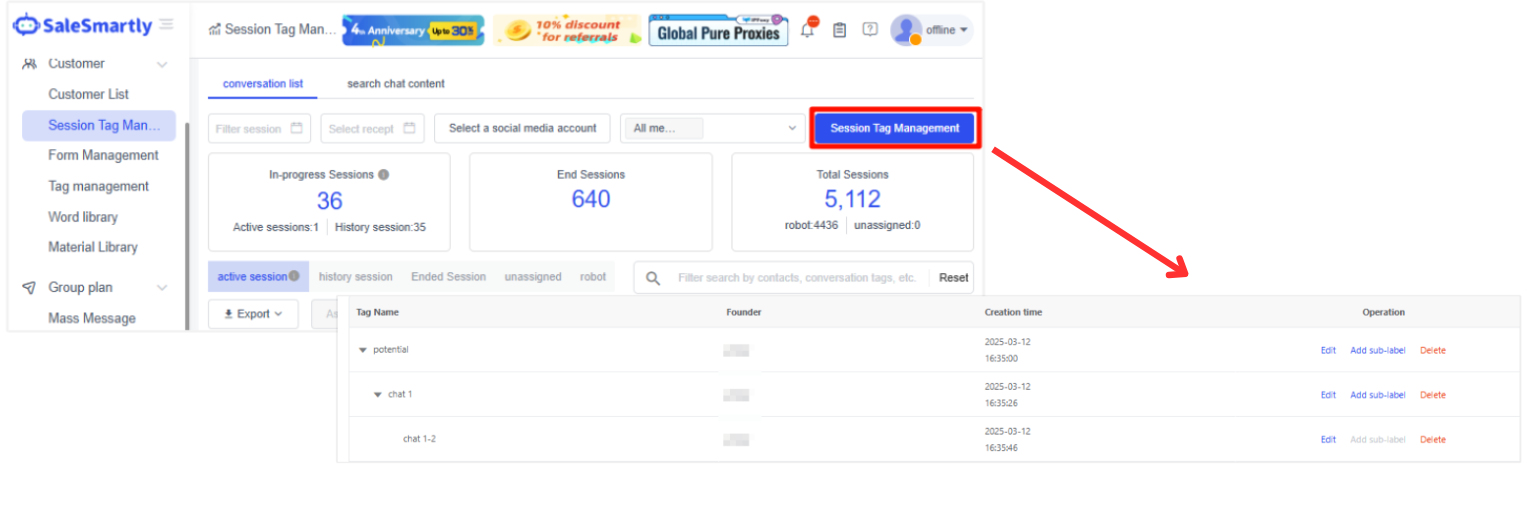Open the All members dropdown

tap(712, 128)
